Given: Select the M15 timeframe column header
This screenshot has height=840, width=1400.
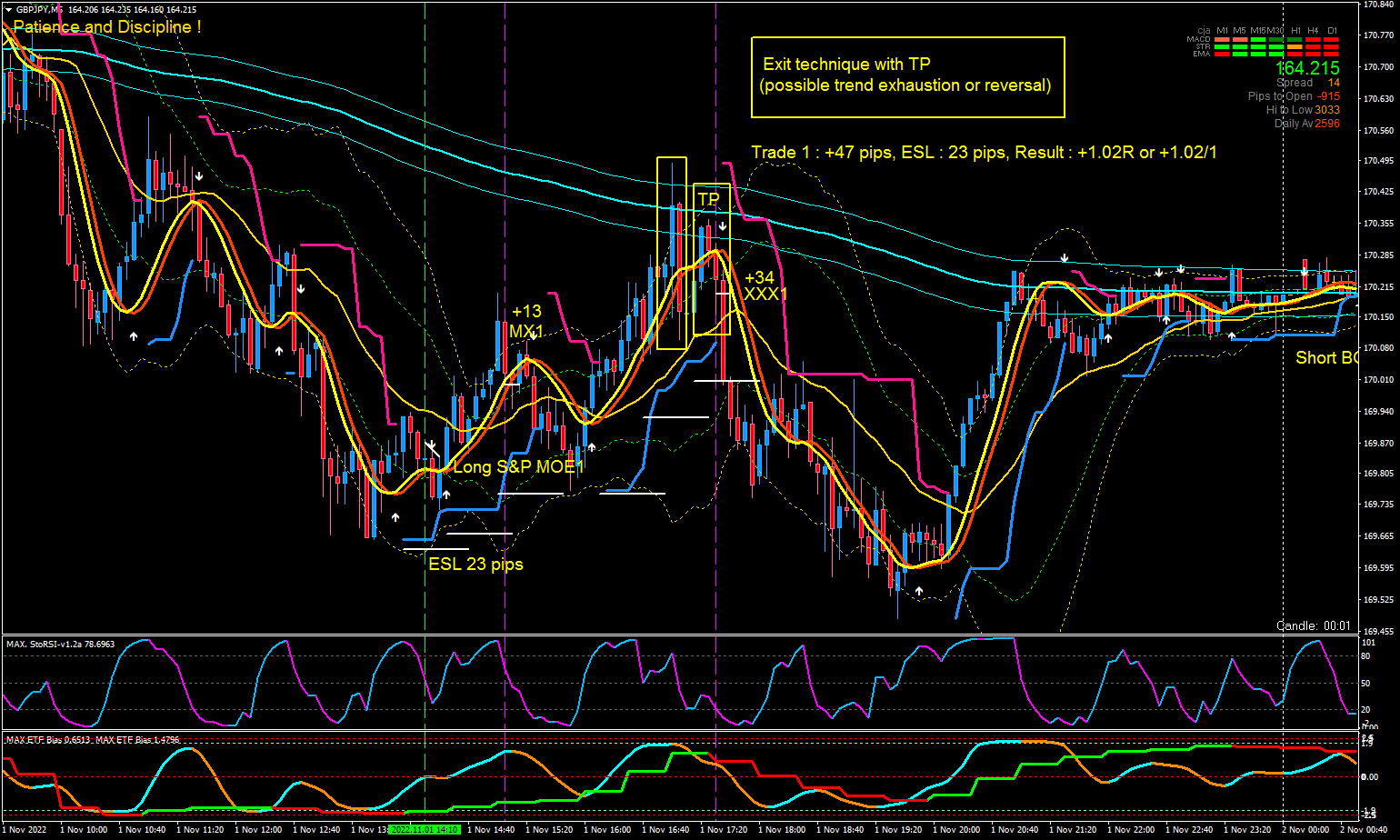Looking at the screenshot, I should [x=1258, y=31].
